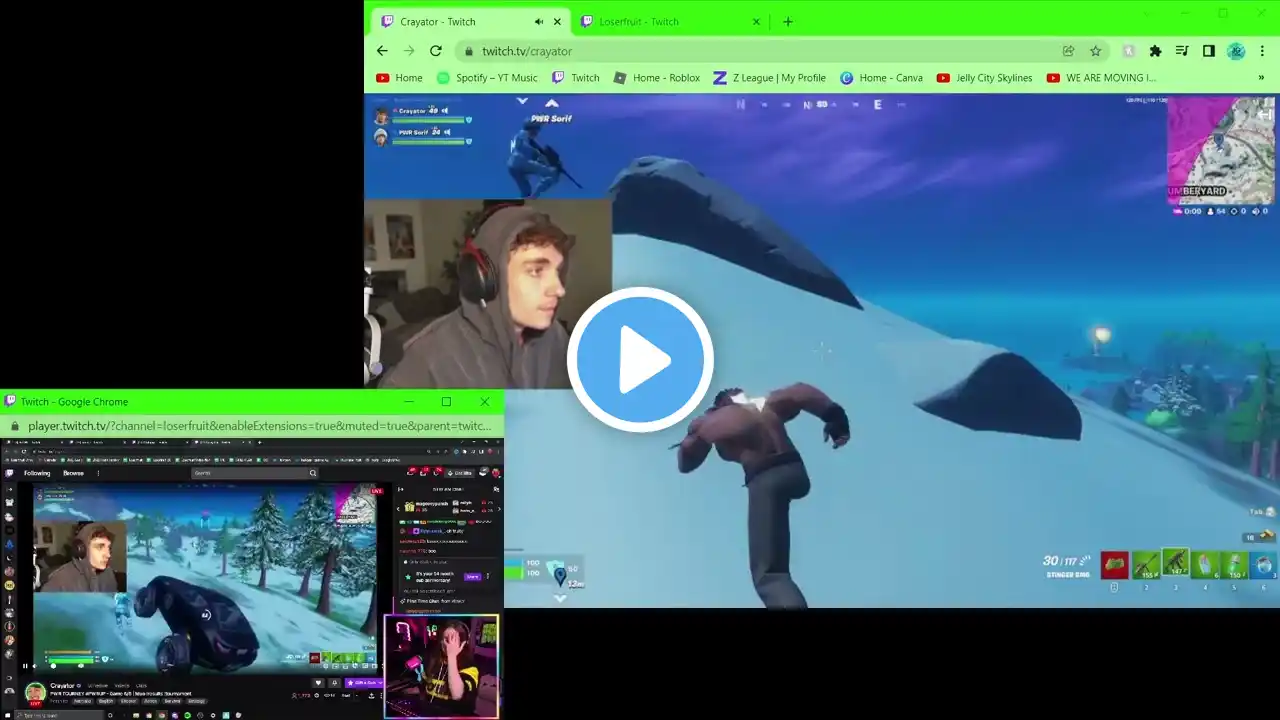This screenshot has height=720, width=1280.
Task: Open the media controls icon in toolbar
Action: pos(1183,51)
